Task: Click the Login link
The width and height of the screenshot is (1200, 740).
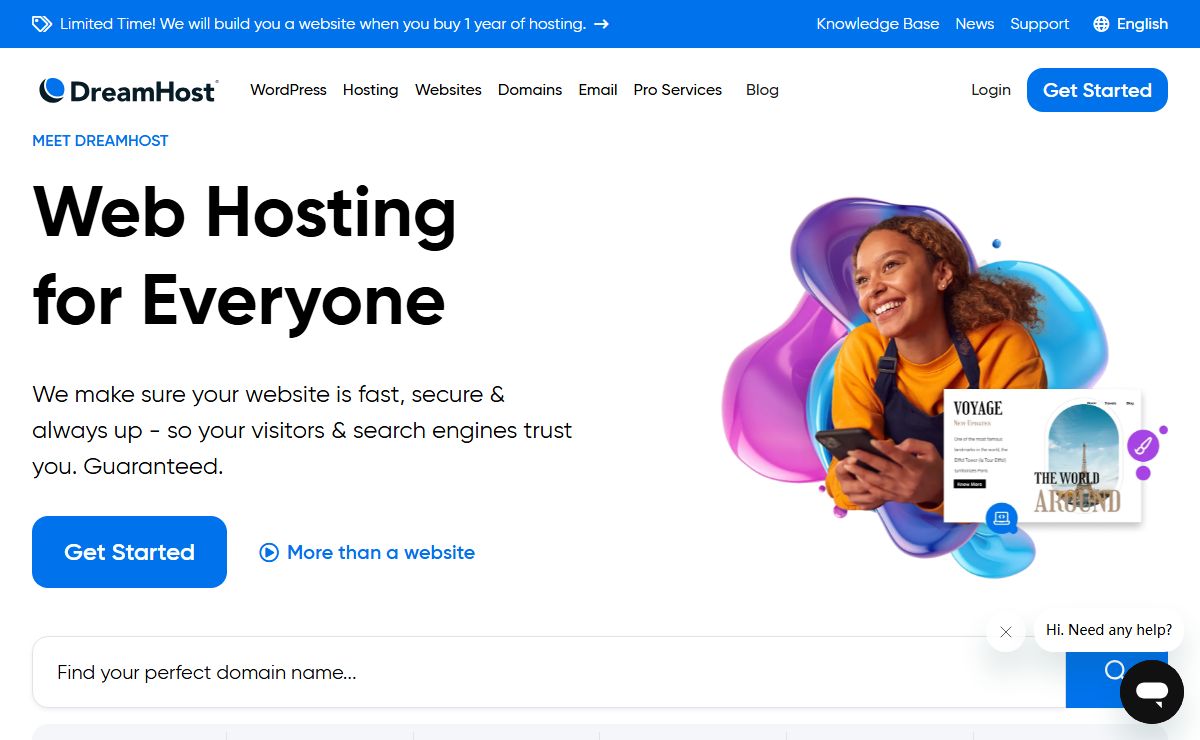Action: coord(990,90)
